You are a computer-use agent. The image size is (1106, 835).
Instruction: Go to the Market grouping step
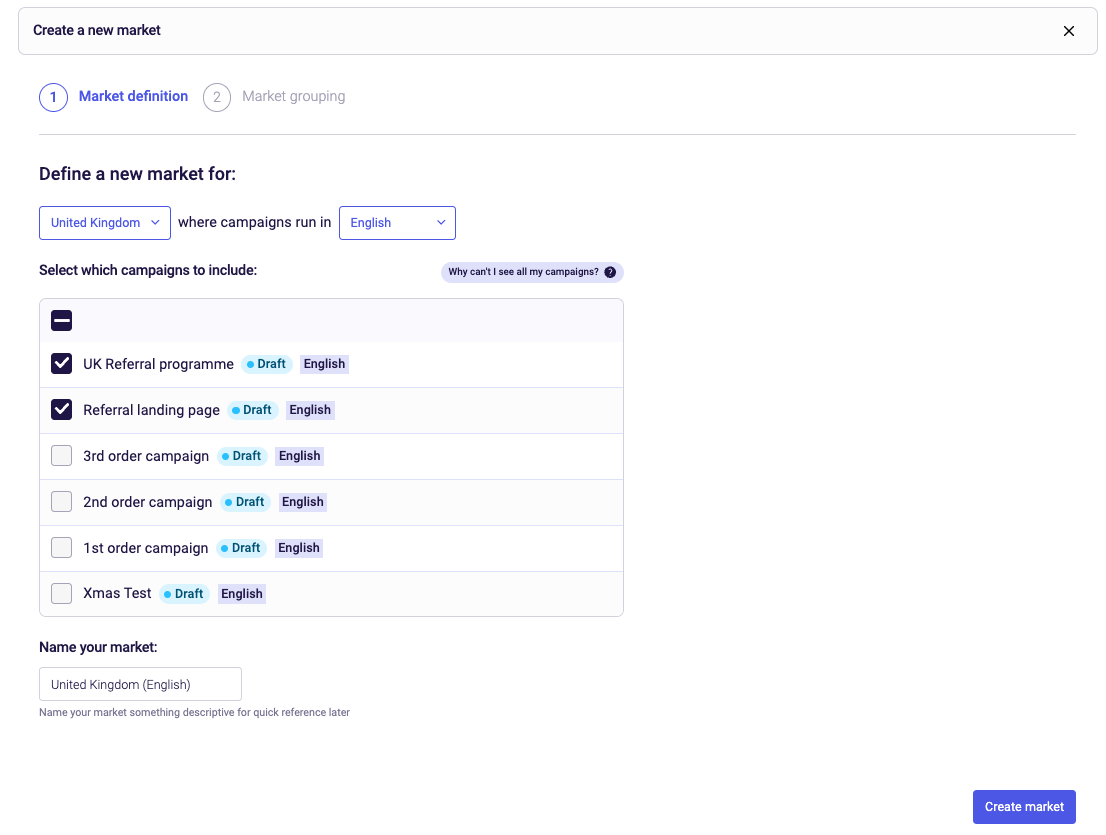293,97
